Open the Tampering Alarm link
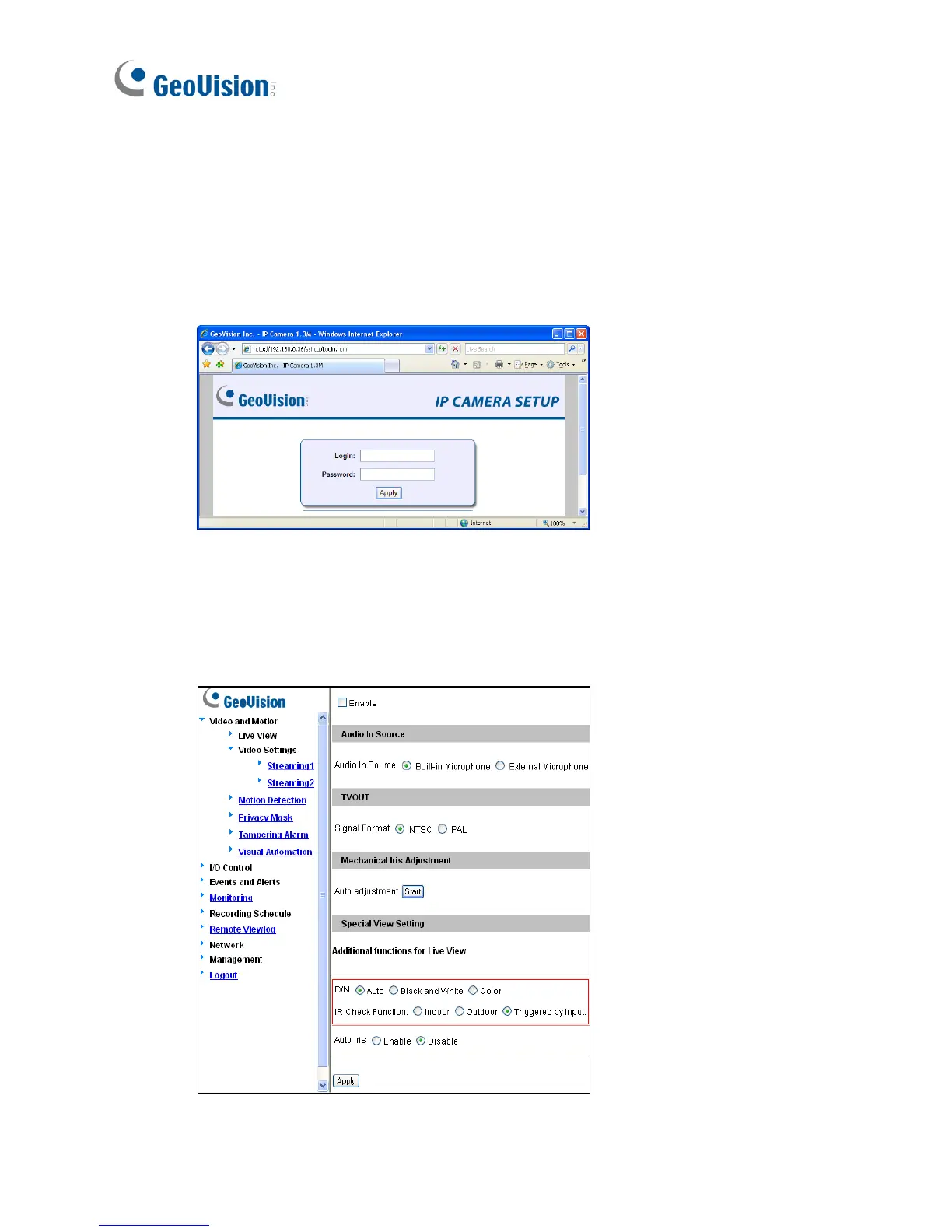This screenshot has height=1232, width=952. pos(273,835)
